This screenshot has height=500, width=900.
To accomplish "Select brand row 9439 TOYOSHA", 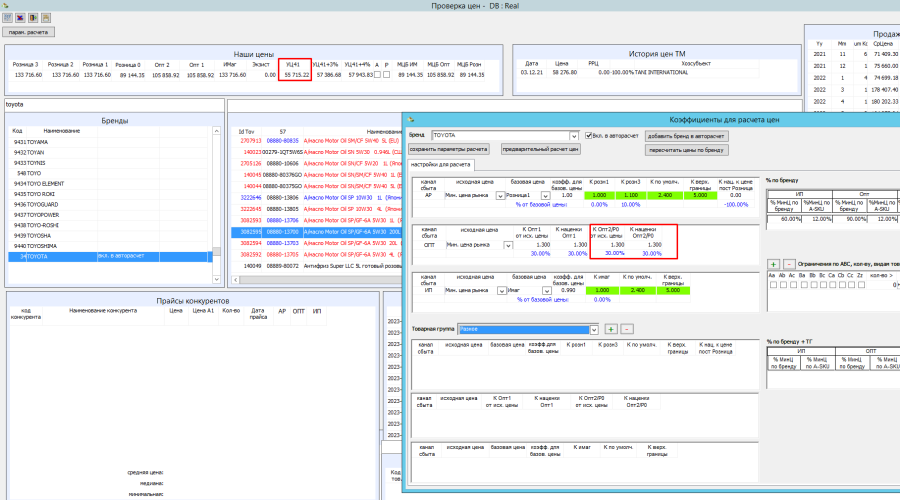I will click(110, 235).
